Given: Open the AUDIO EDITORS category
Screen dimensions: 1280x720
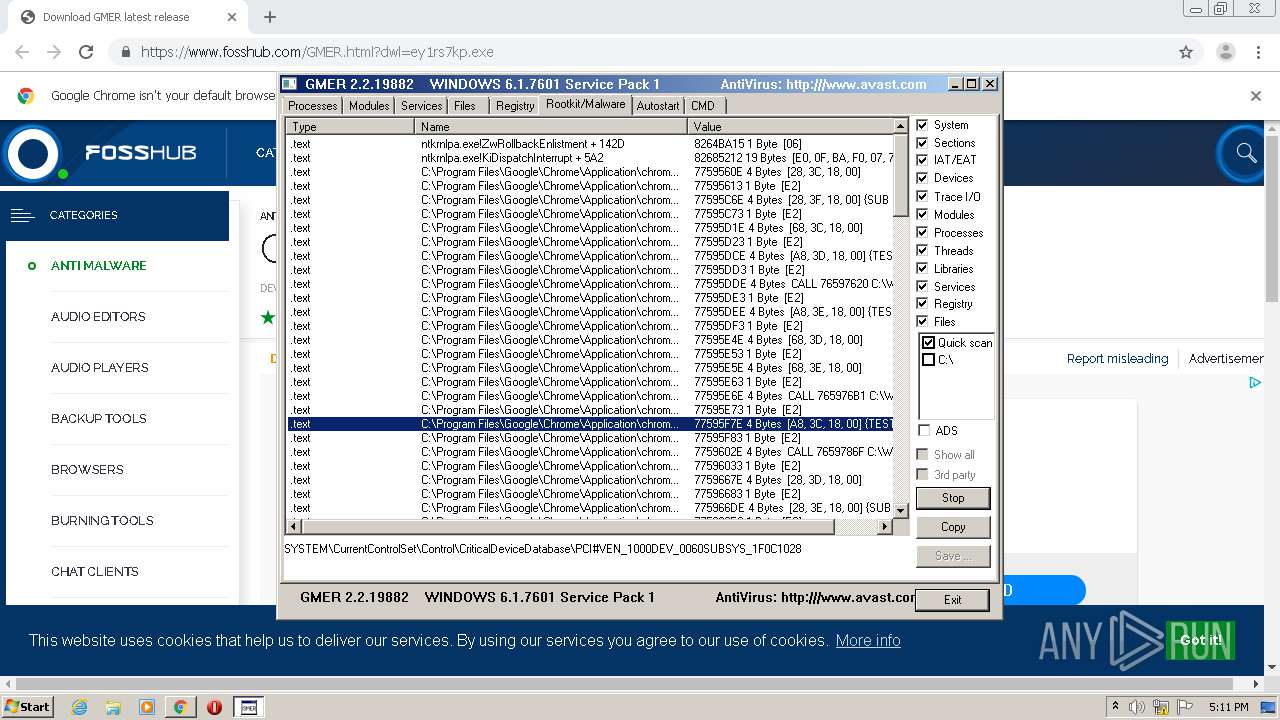Looking at the screenshot, I should (98, 317).
